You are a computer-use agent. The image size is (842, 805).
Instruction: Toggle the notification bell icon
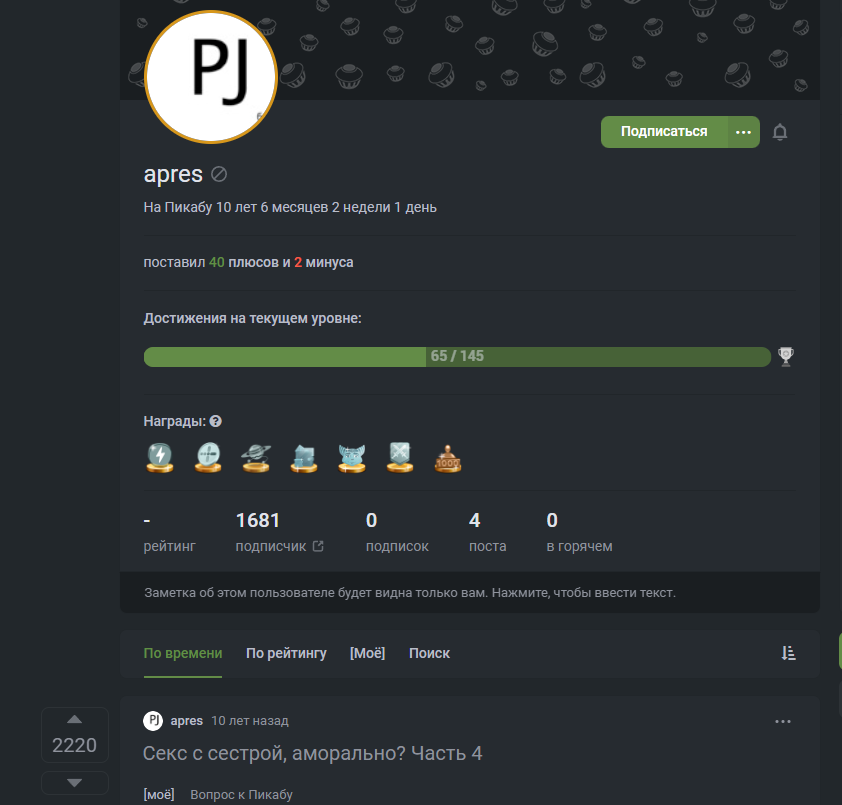pos(780,132)
